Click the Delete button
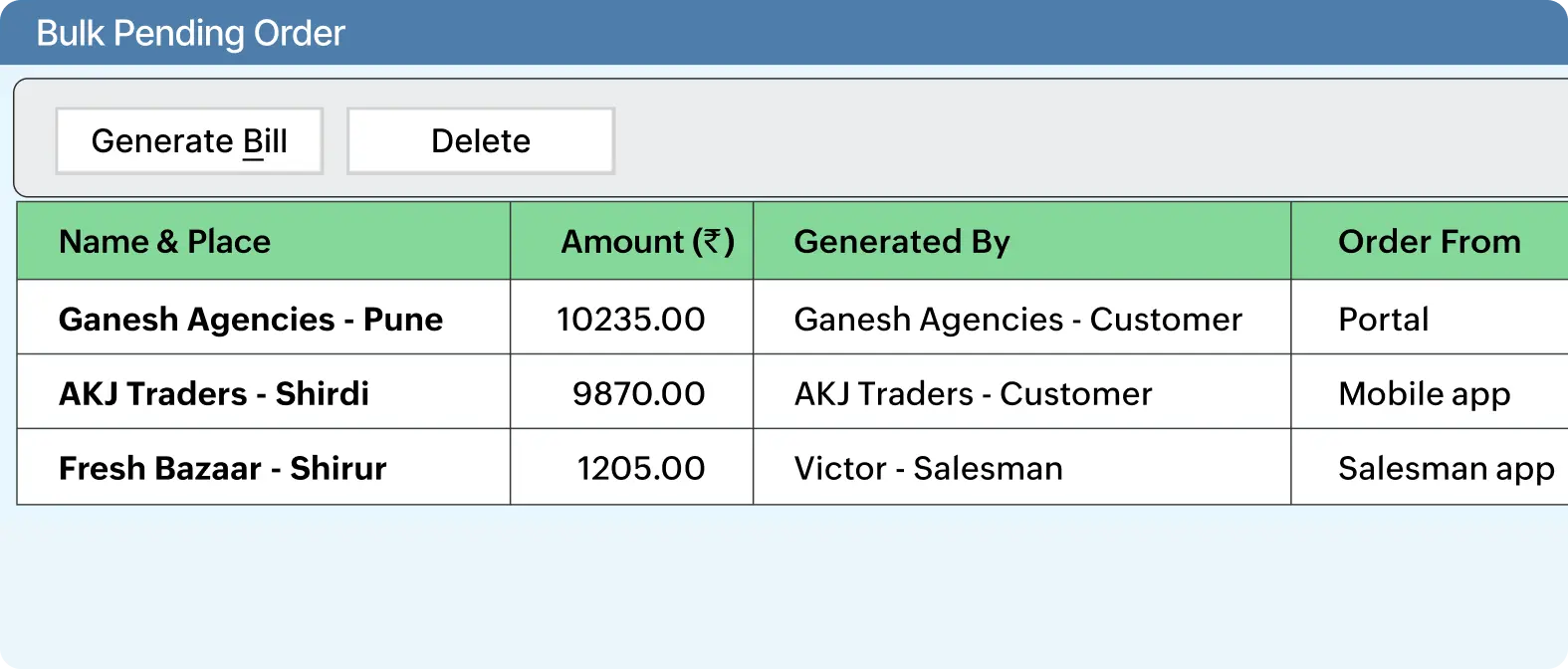This screenshot has height=669, width=1568. pyautogui.click(x=480, y=140)
